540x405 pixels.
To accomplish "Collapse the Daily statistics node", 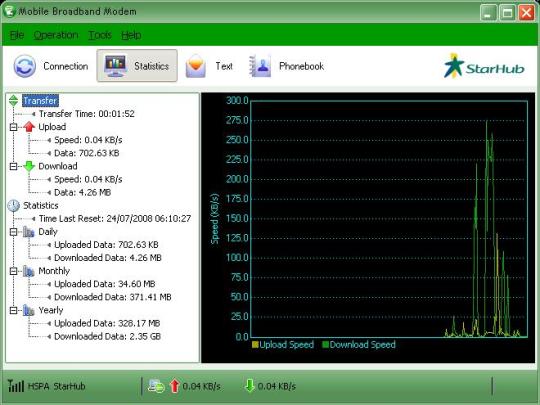I will point(13,232).
